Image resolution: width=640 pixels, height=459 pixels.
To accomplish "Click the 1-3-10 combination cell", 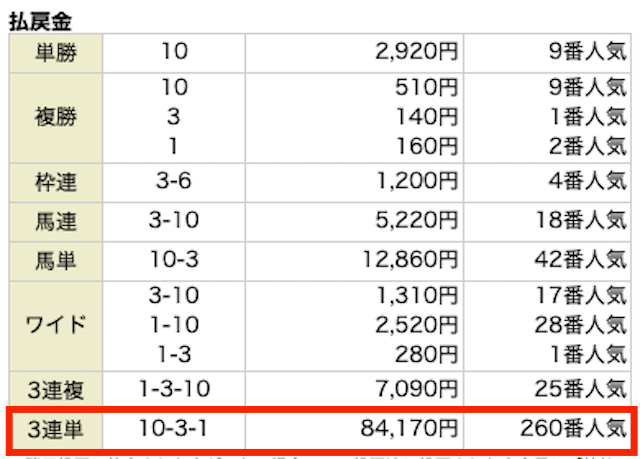I will tap(173, 389).
